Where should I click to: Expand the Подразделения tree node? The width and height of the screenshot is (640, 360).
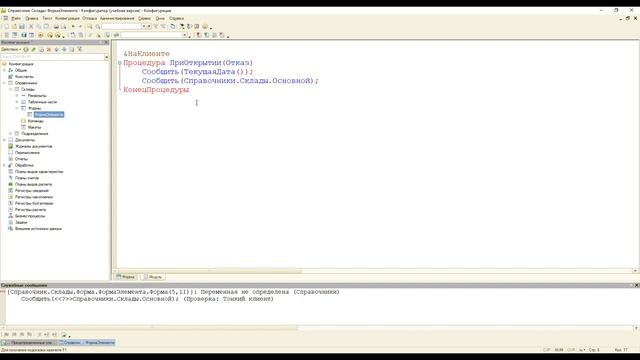(11, 133)
